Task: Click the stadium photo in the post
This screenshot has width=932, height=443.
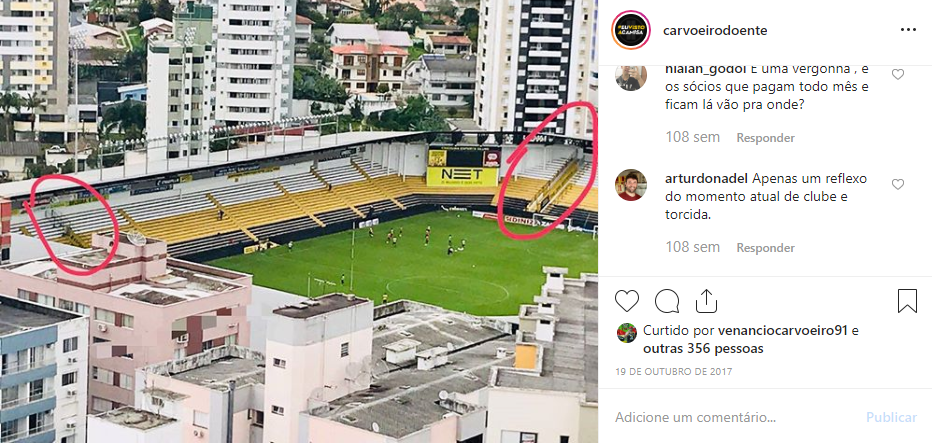Action: click(x=299, y=221)
